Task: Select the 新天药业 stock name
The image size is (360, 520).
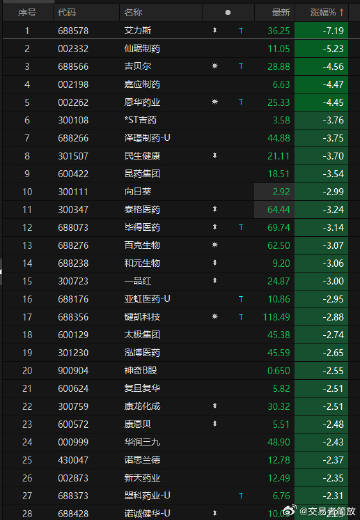Action: (142, 478)
